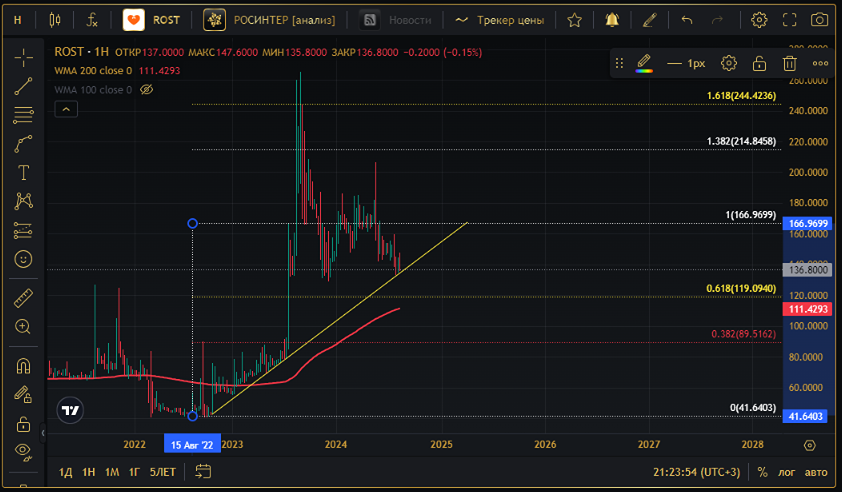Select the patterns XABCD tool
Screen dimensions: 842x492
[x=23, y=201]
